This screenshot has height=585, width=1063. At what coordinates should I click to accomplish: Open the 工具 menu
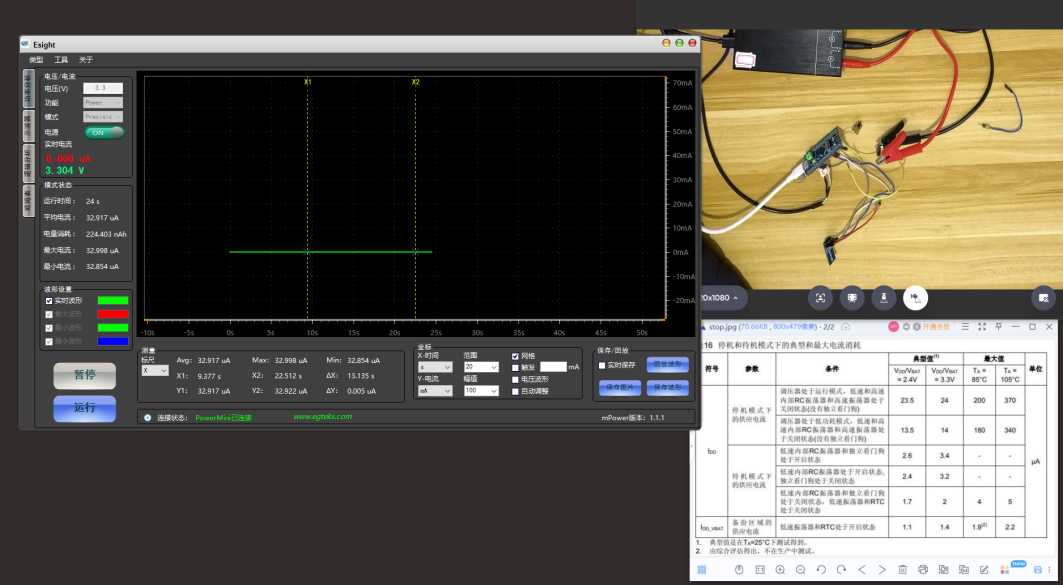point(62,60)
